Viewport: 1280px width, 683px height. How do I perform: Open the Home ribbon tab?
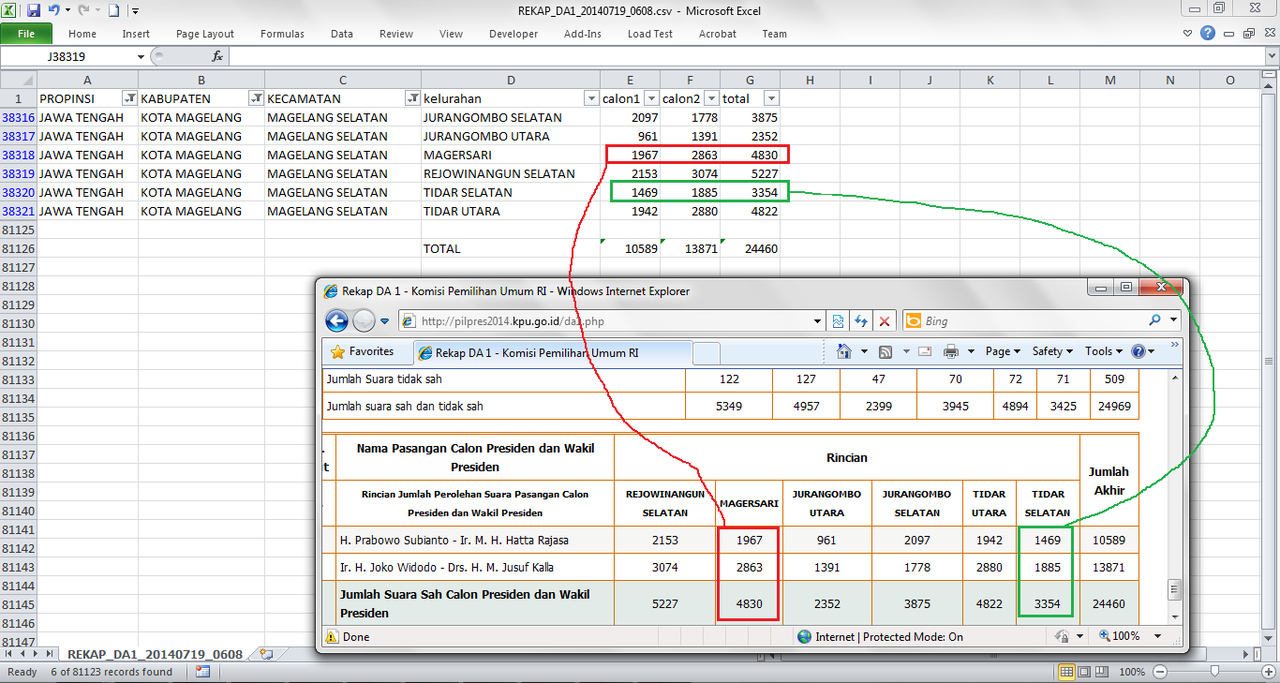point(82,34)
